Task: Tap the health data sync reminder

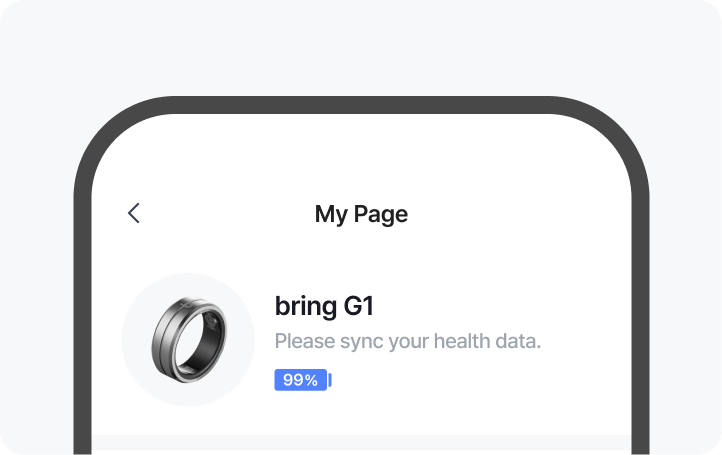Action: coord(407,341)
